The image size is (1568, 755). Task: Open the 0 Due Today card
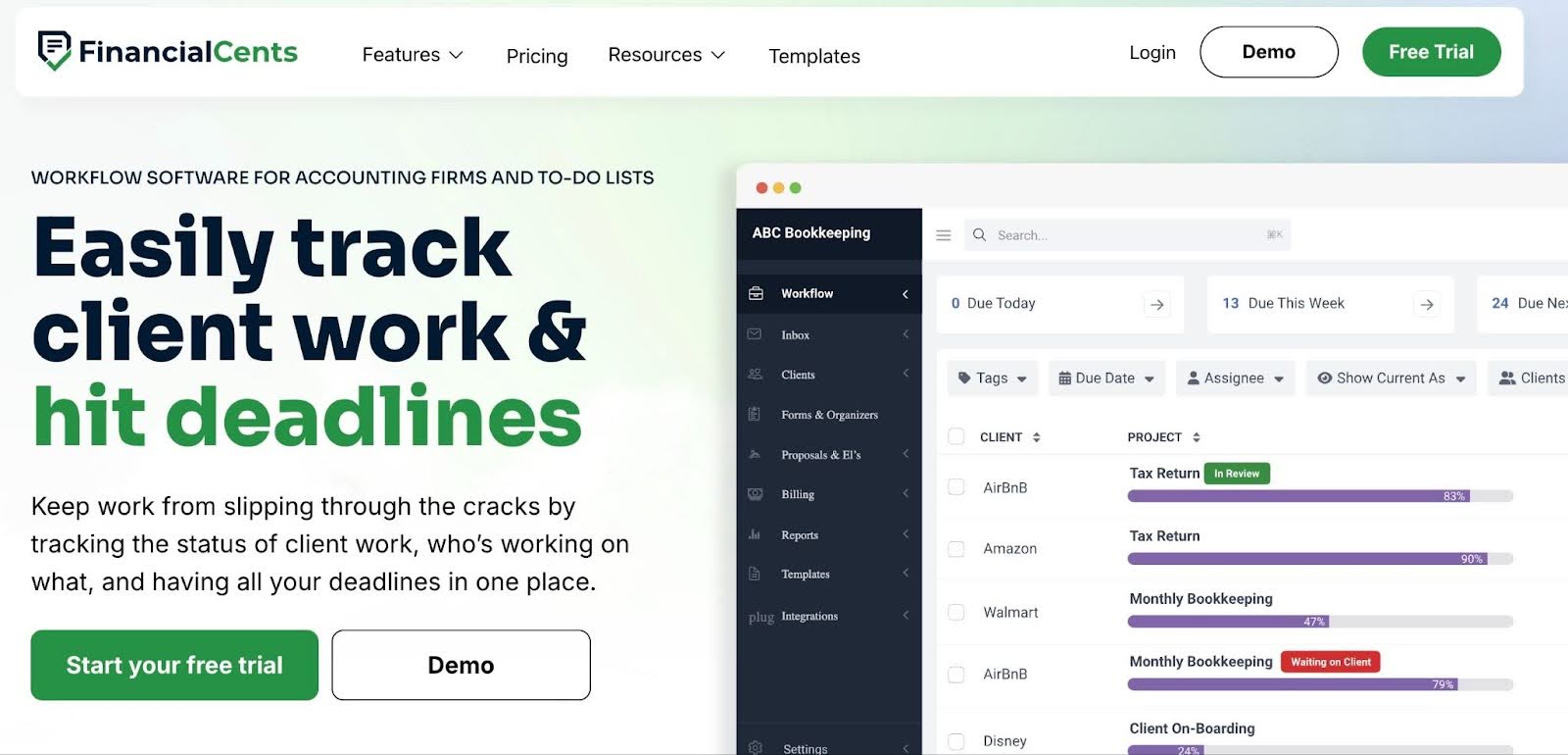1060,304
